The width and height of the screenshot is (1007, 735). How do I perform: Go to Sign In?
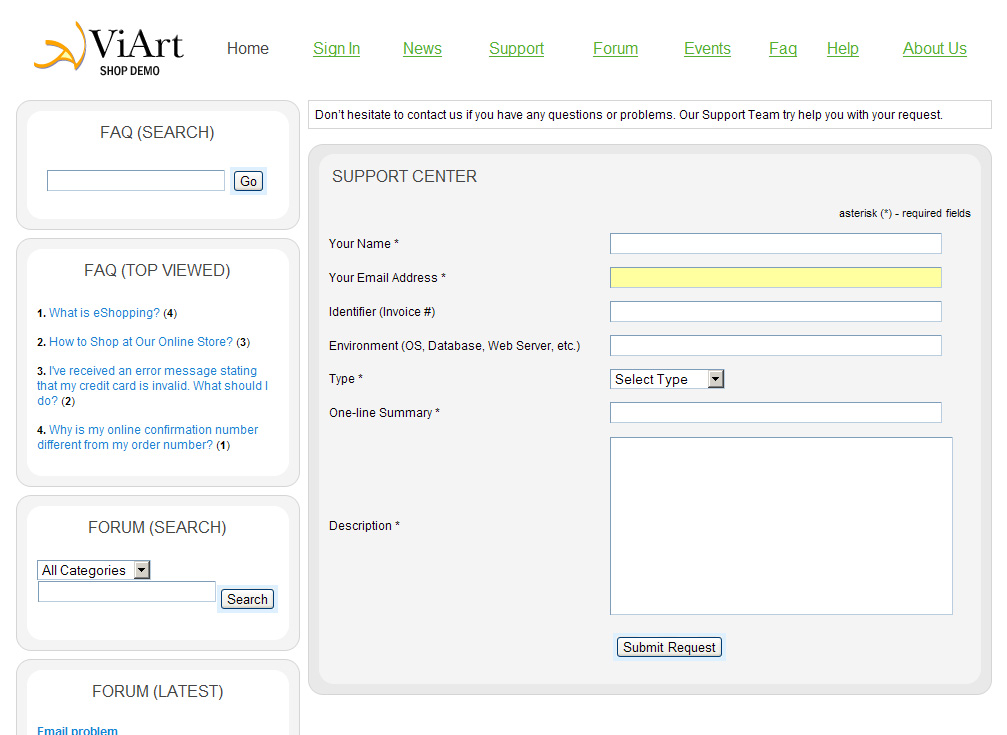(x=337, y=49)
